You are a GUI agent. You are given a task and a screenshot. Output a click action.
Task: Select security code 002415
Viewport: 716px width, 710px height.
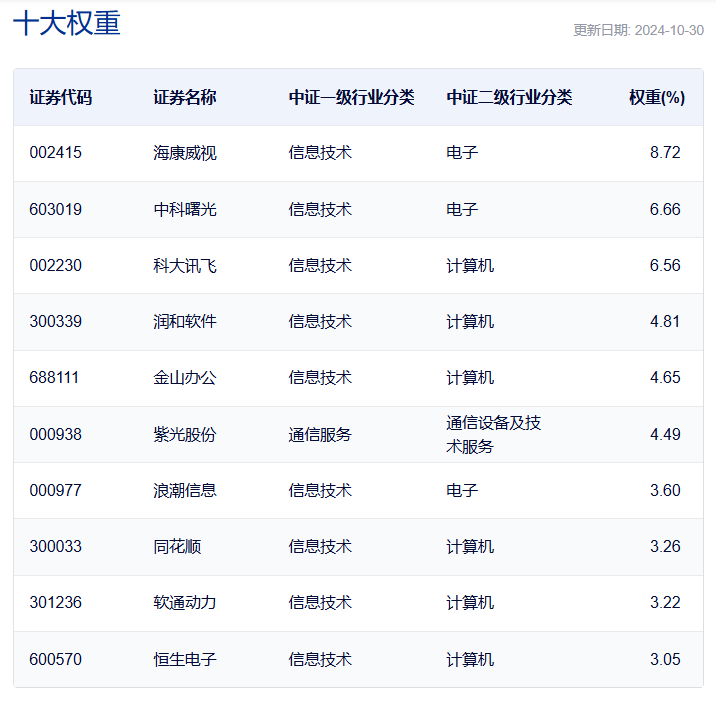pos(56,153)
